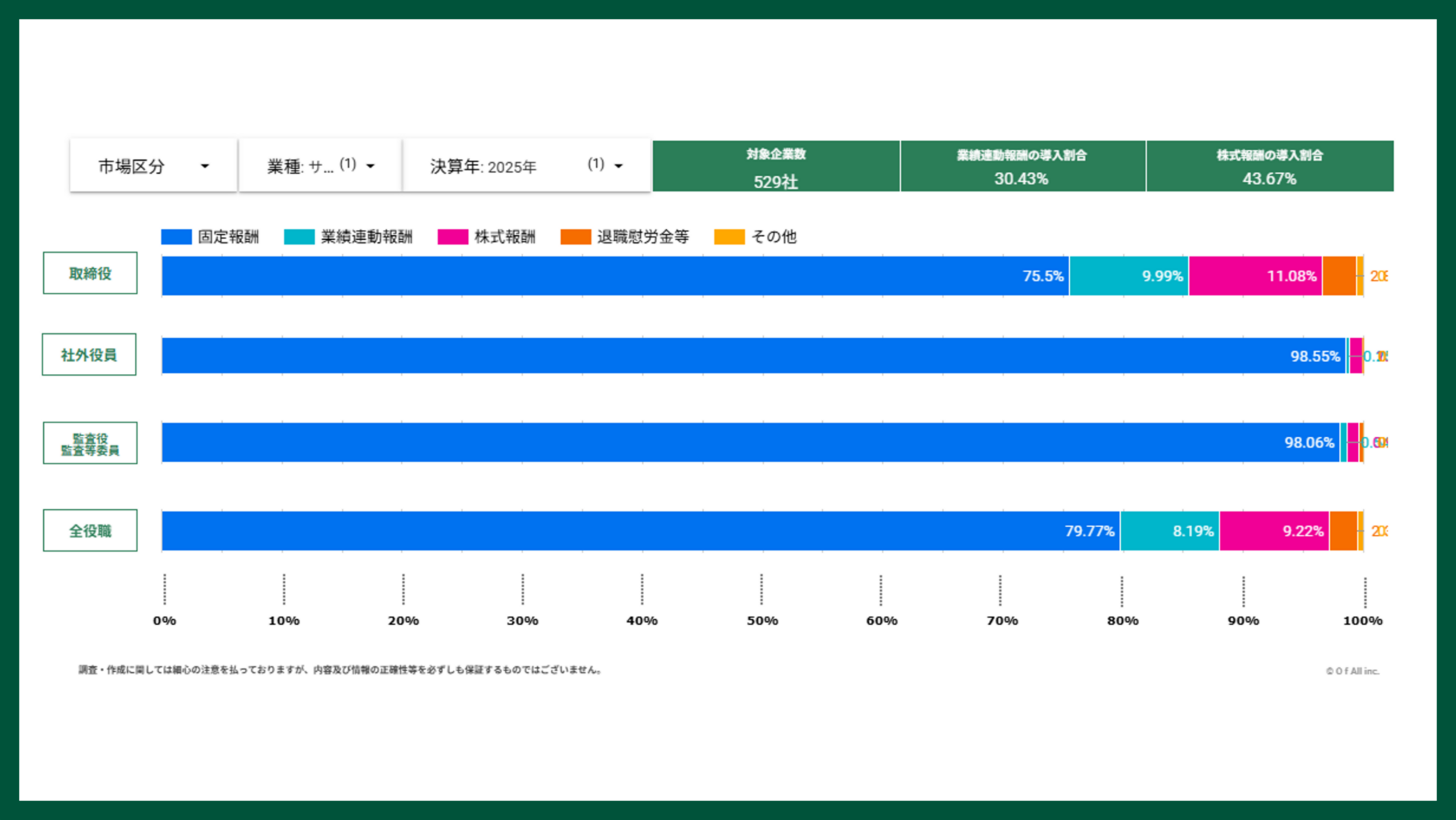Toggle 退職慰労金等 orange legend swatch
The height and width of the screenshot is (820, 1456).
tap(576, 237)
